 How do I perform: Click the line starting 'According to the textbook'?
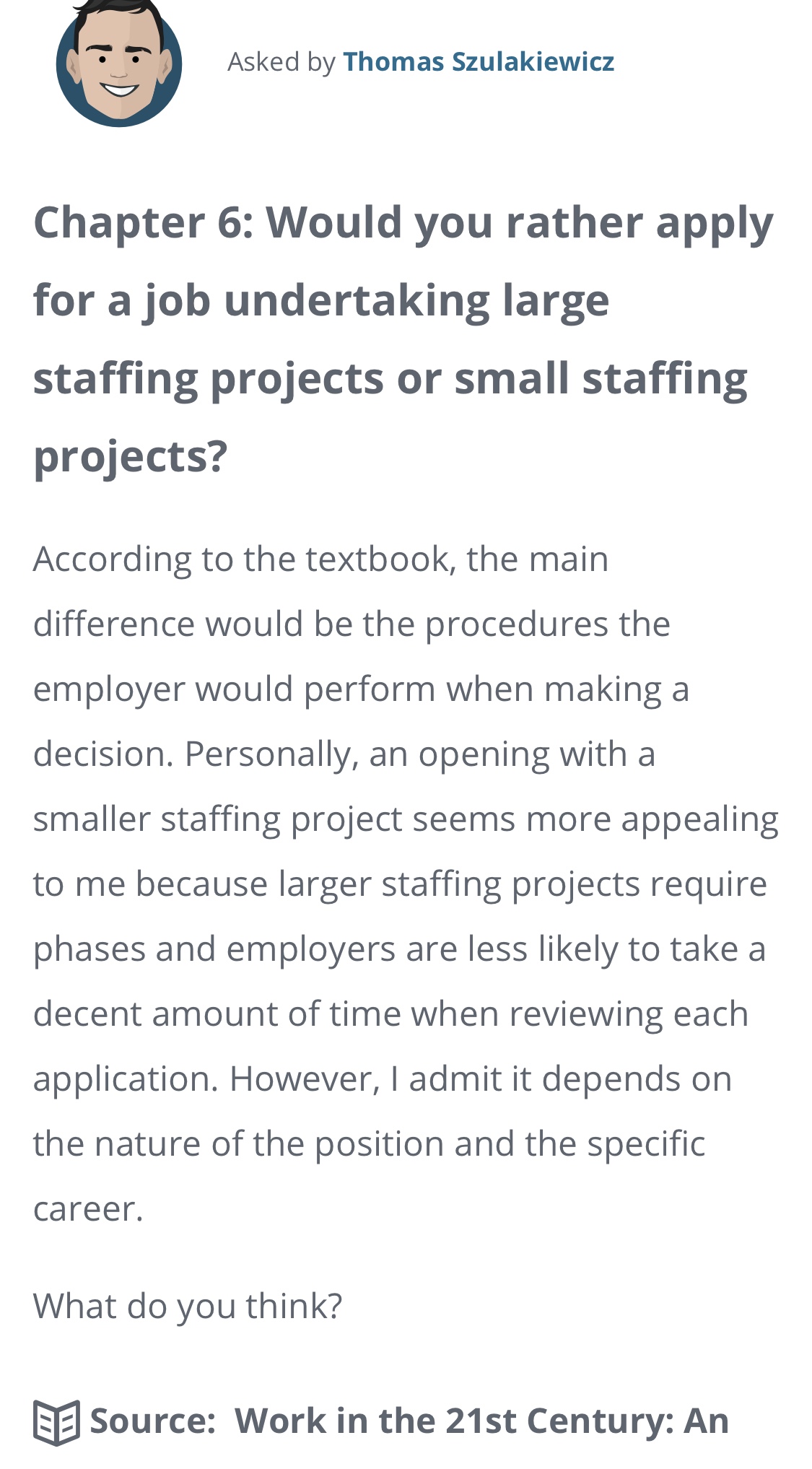(320, 559)
